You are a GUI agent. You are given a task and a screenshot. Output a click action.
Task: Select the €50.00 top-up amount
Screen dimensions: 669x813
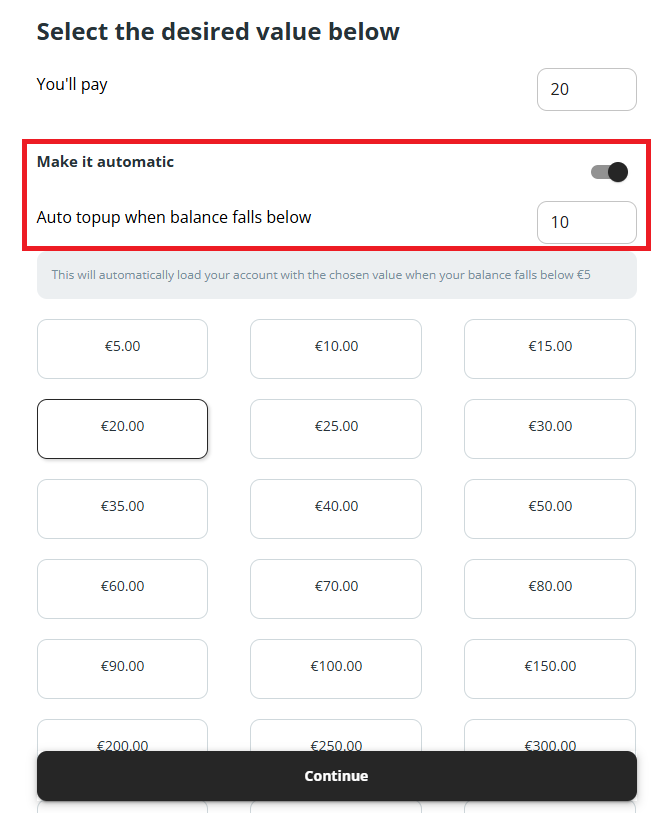click(x=549, y=508)
